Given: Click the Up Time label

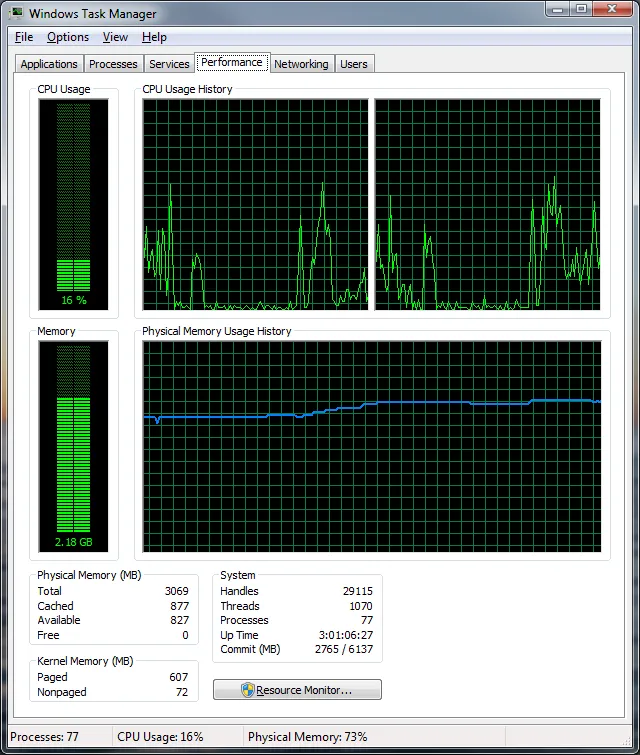Looking at the screenshot, I should click(x=239, y=635).
